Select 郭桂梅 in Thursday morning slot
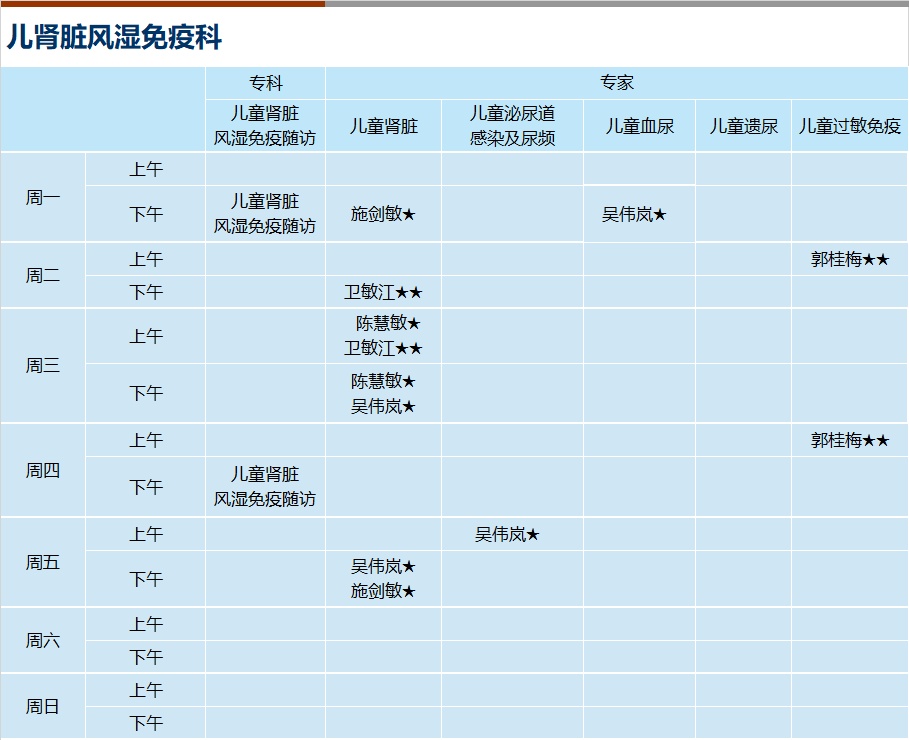The image size is (909, 740). 849,440
